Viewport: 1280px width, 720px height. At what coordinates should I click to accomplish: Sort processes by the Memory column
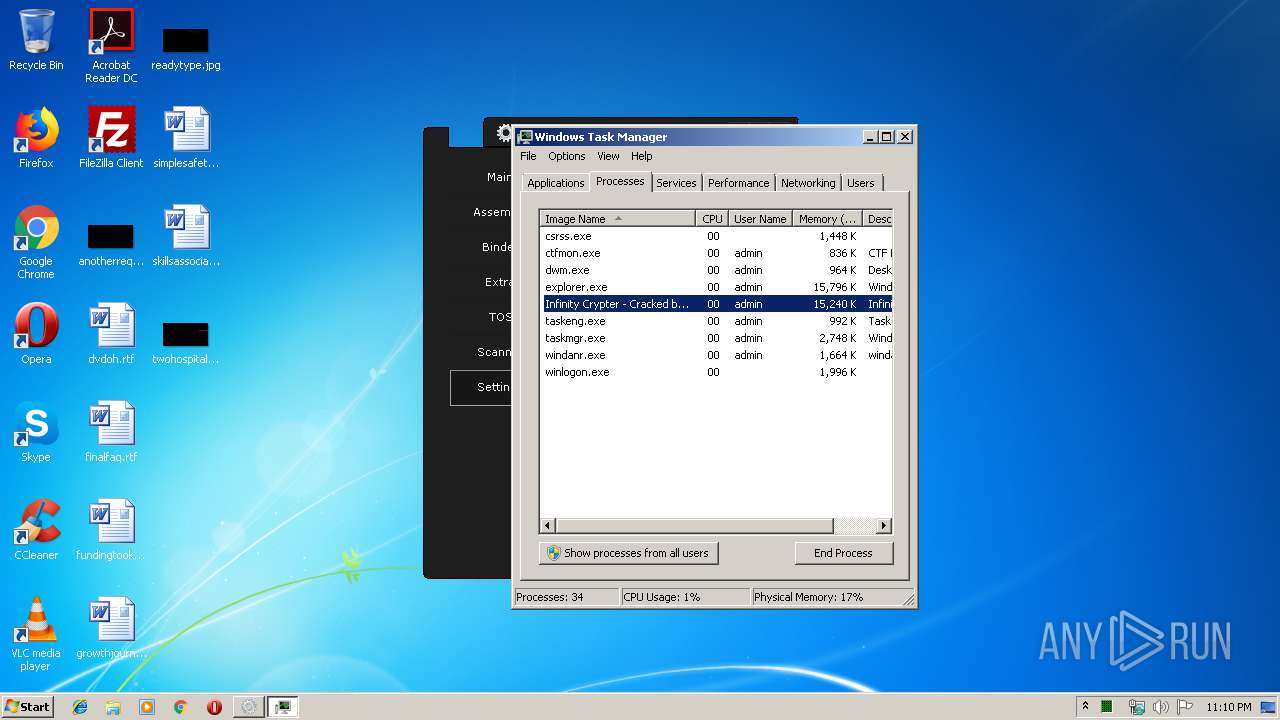click(828, 219)
